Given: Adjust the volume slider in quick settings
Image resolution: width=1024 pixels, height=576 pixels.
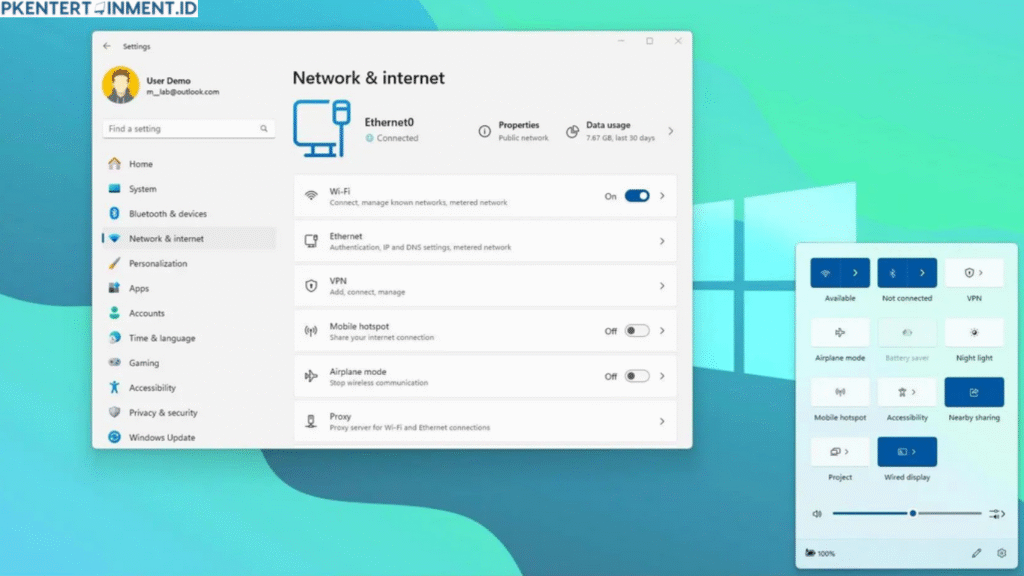Looking at the screenshot, I should 911,513.
